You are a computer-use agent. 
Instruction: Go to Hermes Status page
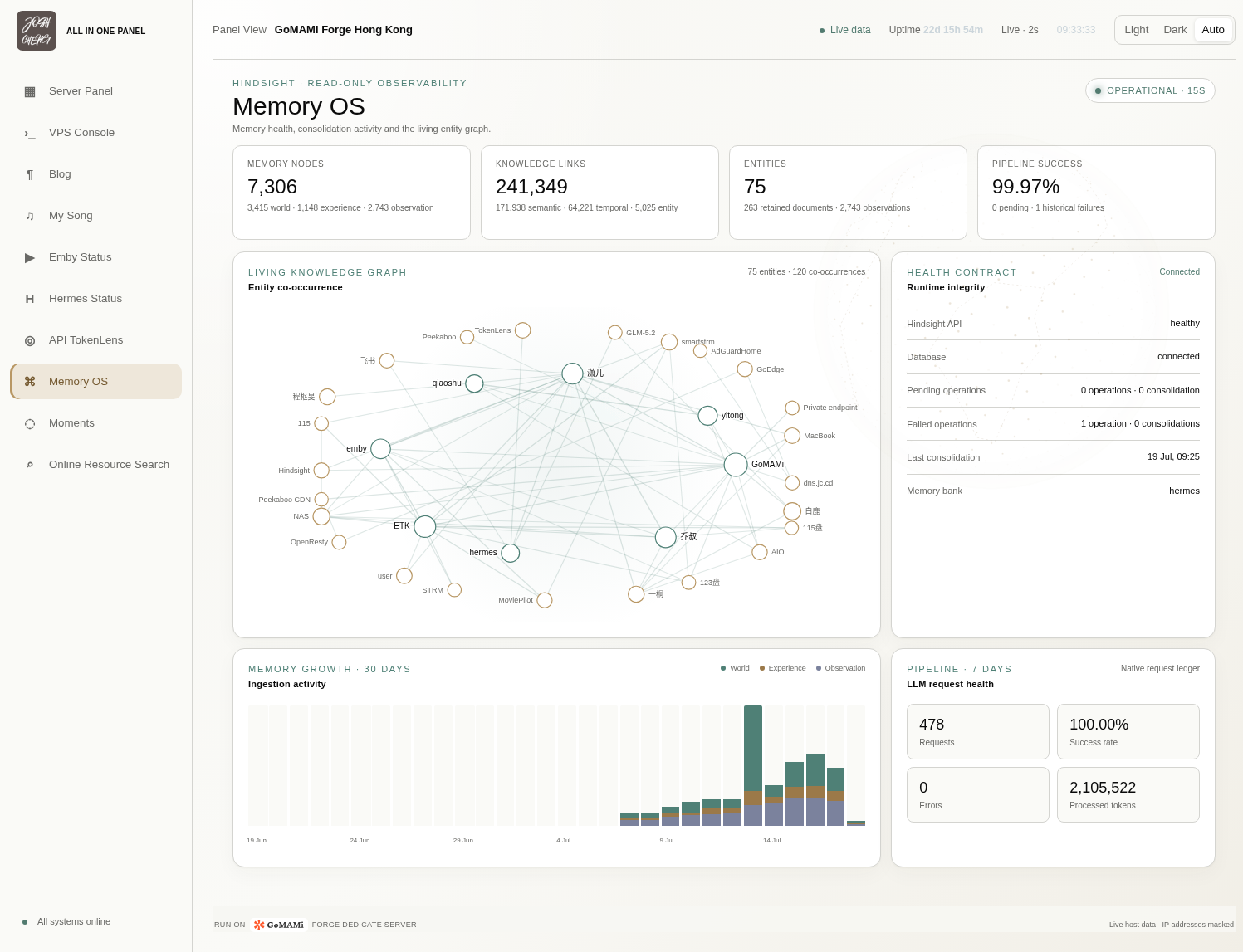(95, 299)
